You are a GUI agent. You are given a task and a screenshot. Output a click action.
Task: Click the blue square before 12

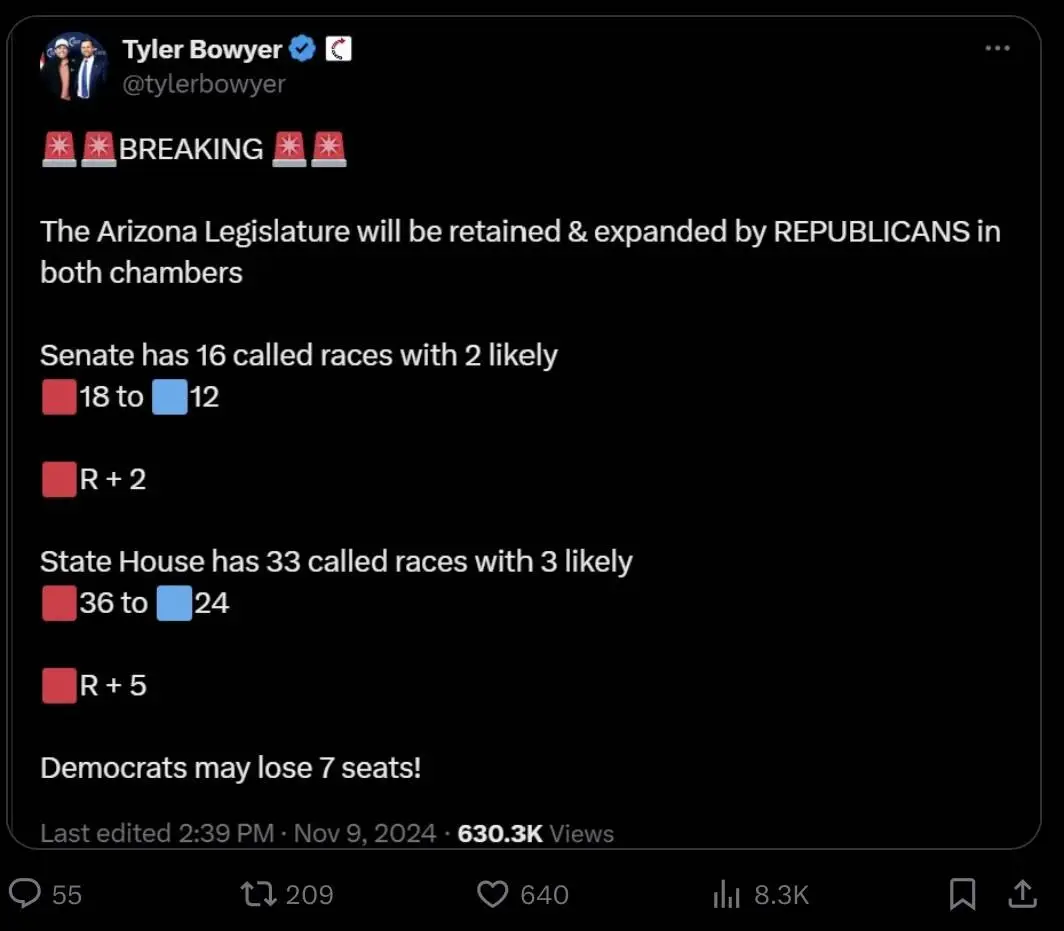tap(170, 398)
